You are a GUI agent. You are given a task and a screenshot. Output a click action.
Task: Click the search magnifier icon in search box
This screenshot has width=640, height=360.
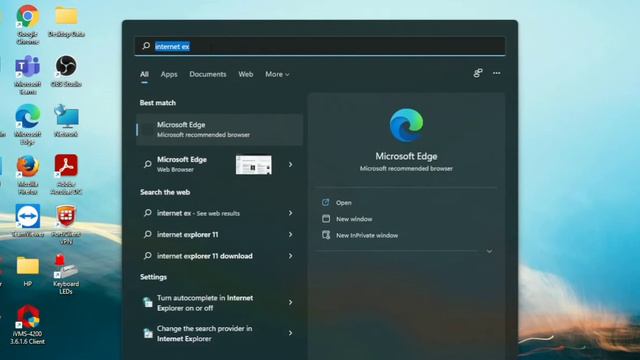click(146, 46)
